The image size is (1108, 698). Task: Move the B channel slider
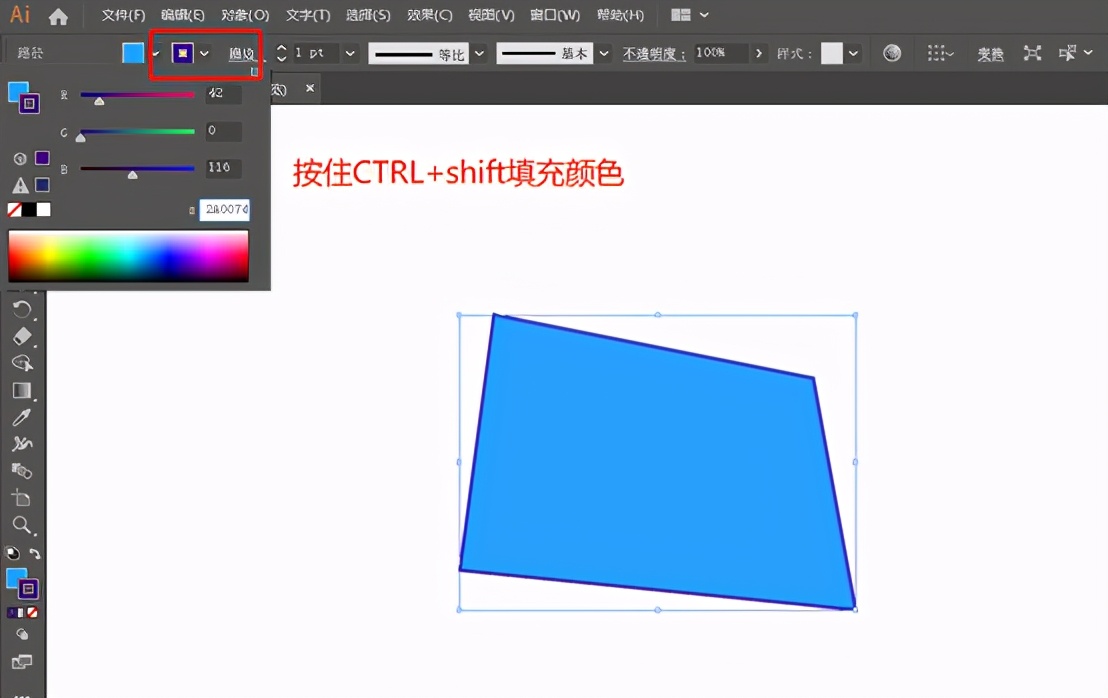[133, 174]
